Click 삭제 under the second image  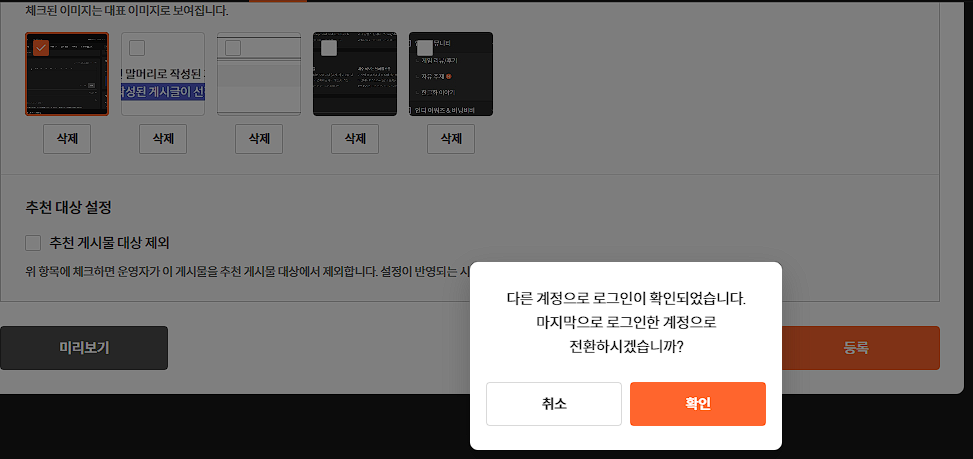[x=163, y=139]
